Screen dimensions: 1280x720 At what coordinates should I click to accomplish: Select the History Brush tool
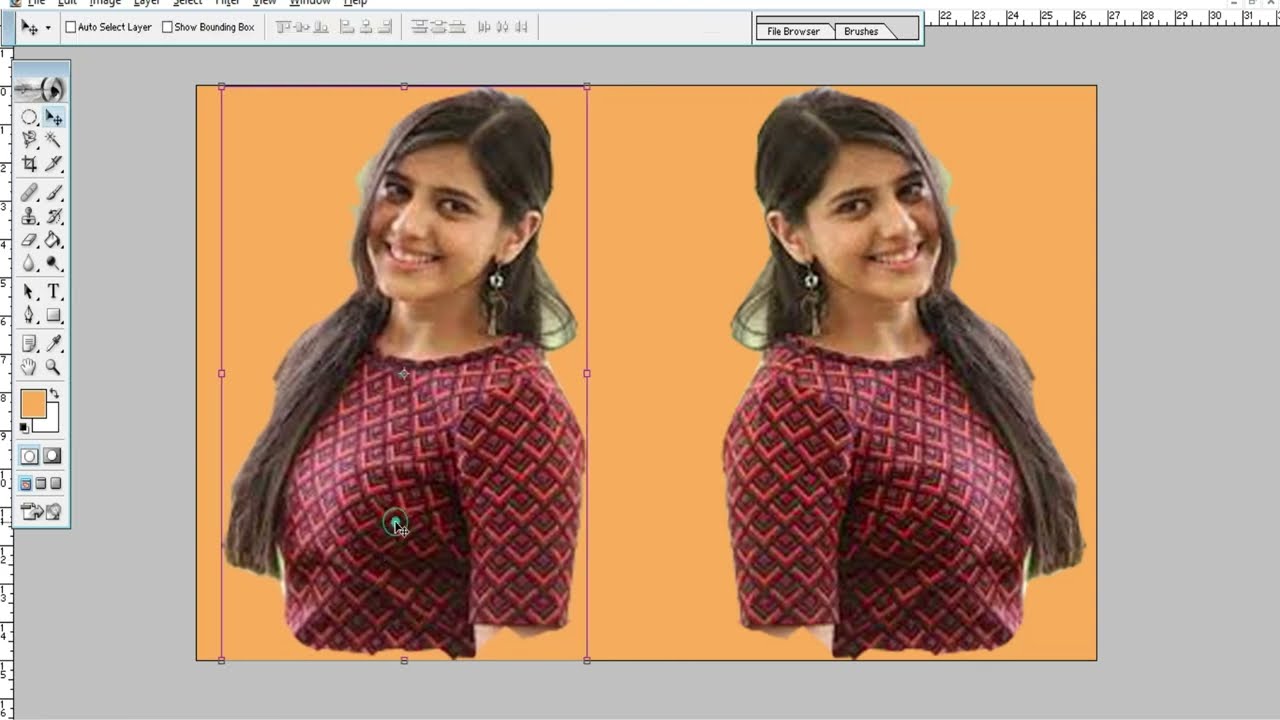(53, 216)
